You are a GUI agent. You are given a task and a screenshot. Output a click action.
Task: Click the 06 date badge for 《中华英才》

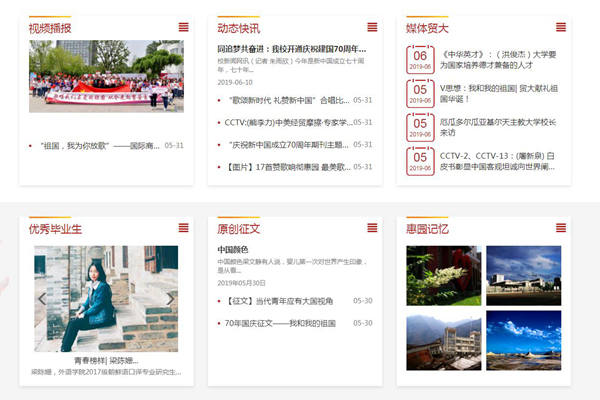click(420, 60)
